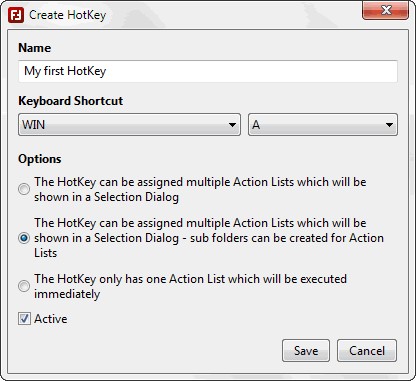416x381 pixels.
Task: Click the Active label text
Action: coord(51,319)
